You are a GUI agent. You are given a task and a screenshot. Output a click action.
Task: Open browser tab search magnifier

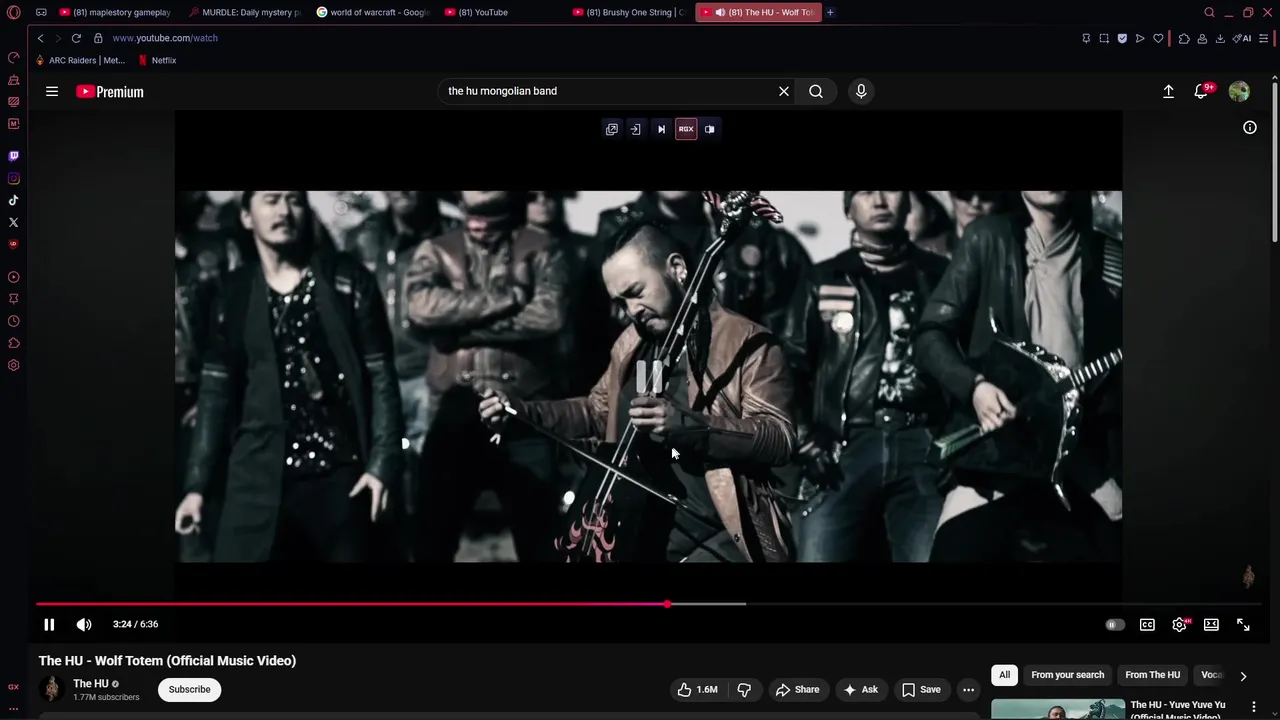tap(1209, 12)
